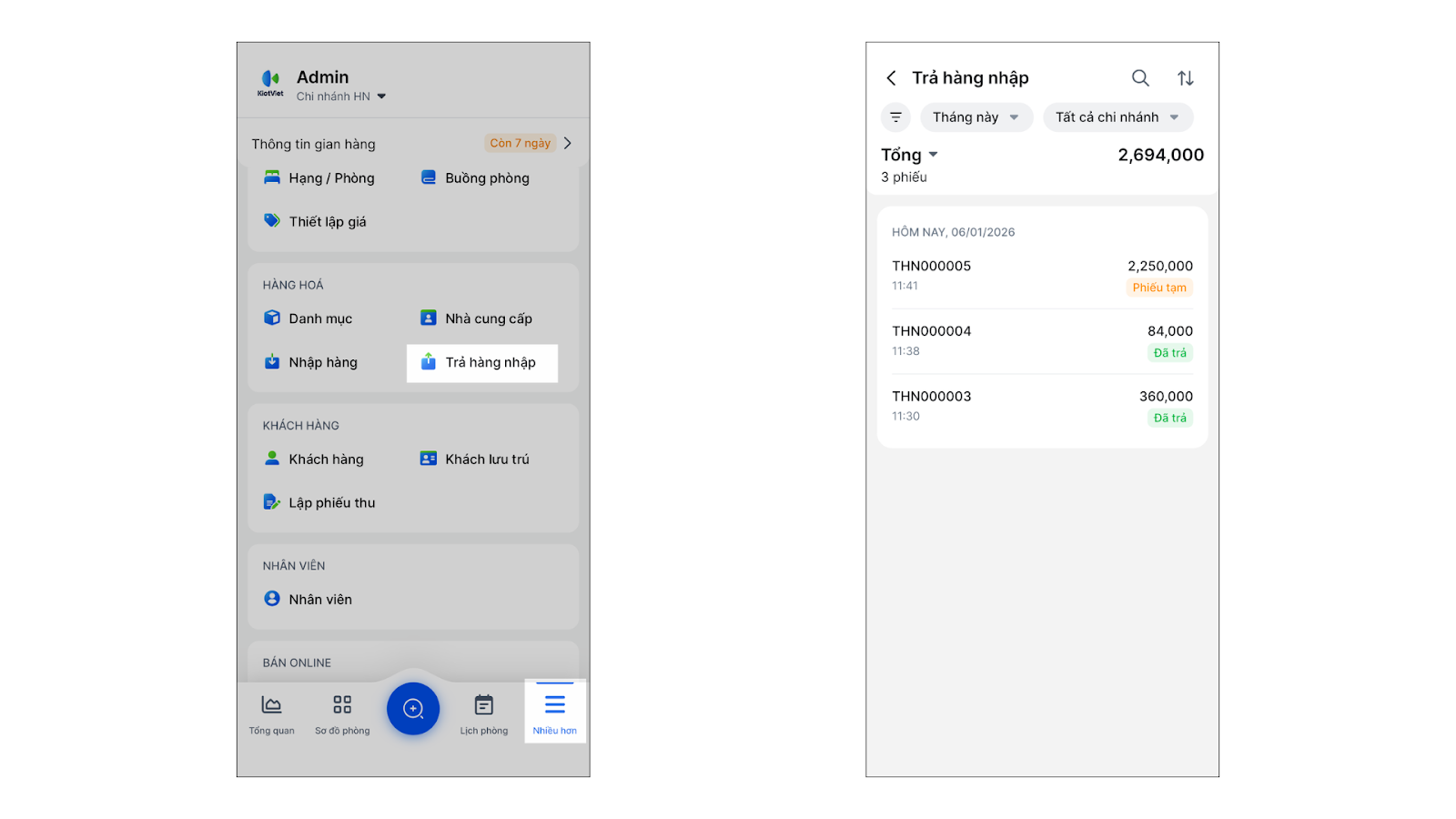The image size is (1456, 819).
Task: Switch to Sơ đồ phòng tab
Action: click(x=342, y=714)
